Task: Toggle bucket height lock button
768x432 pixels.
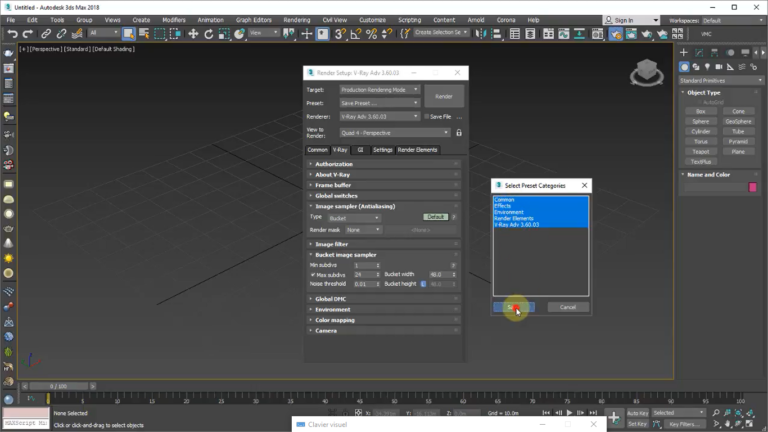Action: (423, 284)
